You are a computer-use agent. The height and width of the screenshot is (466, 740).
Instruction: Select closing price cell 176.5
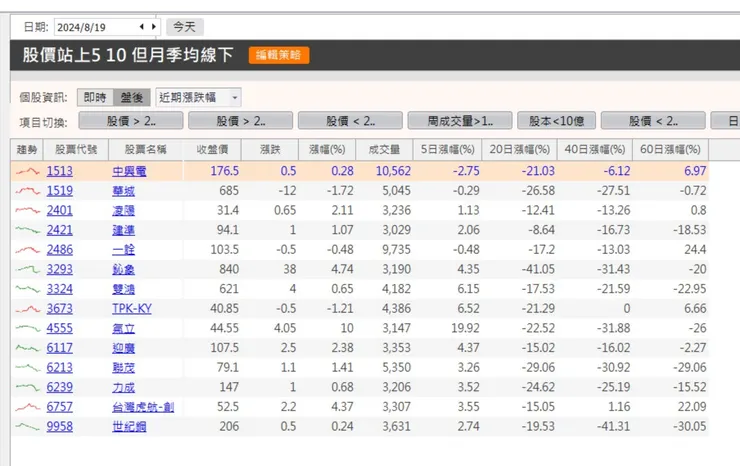pyautogui.click(x=225, y=171)
